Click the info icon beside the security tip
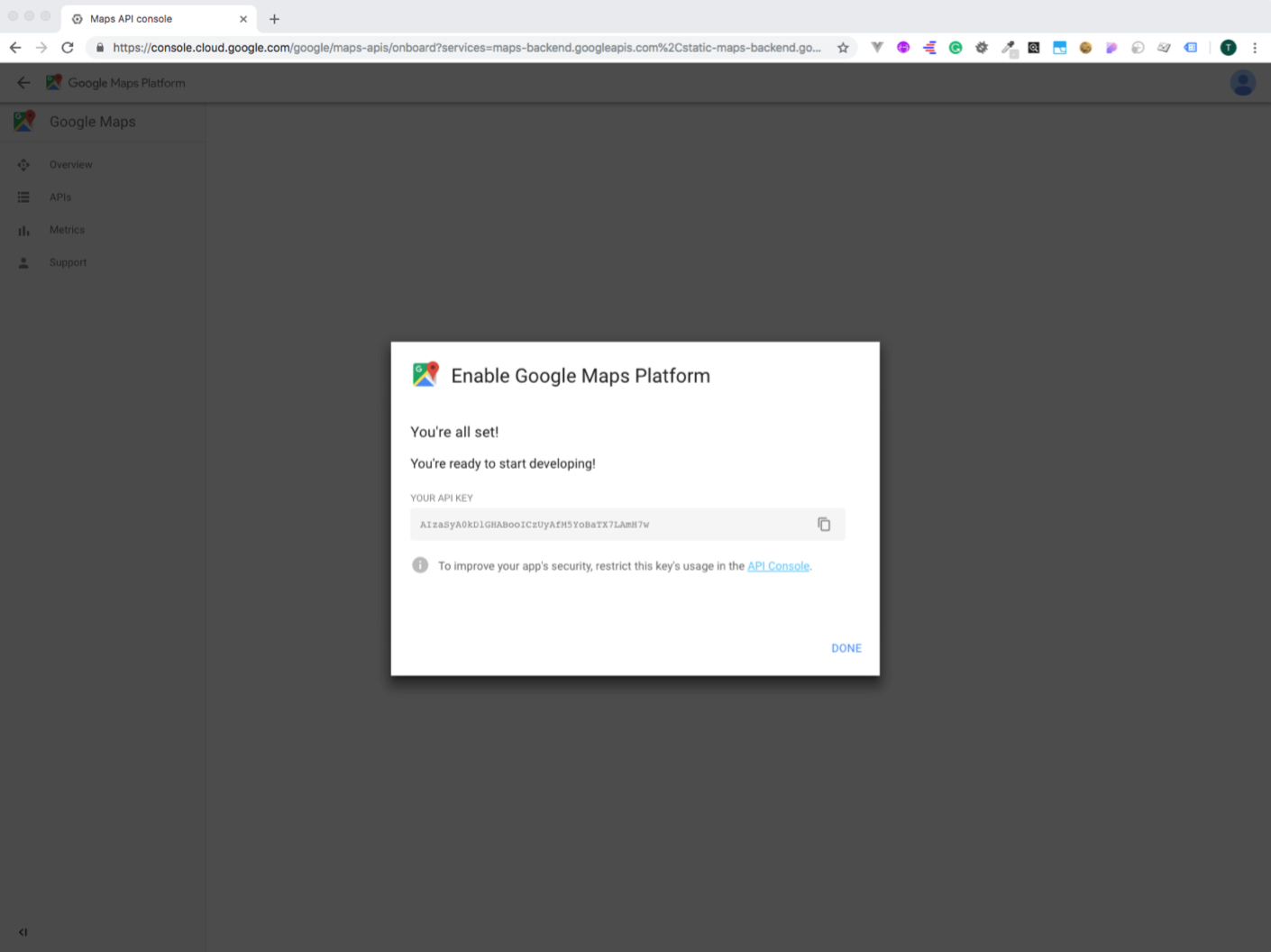This screenshot has width=1271, height=952. 420,565
